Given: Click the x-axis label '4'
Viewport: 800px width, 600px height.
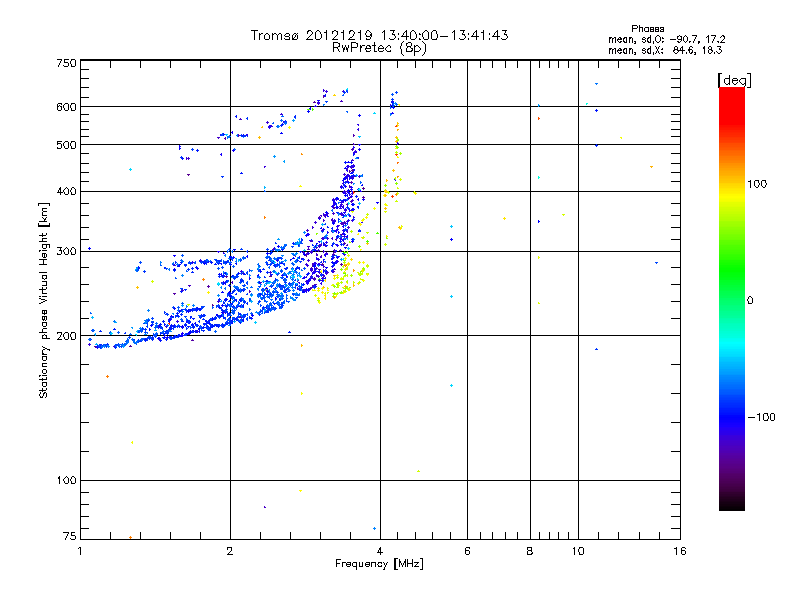Looking at the screenshot, I should click(x=380, y=551).
